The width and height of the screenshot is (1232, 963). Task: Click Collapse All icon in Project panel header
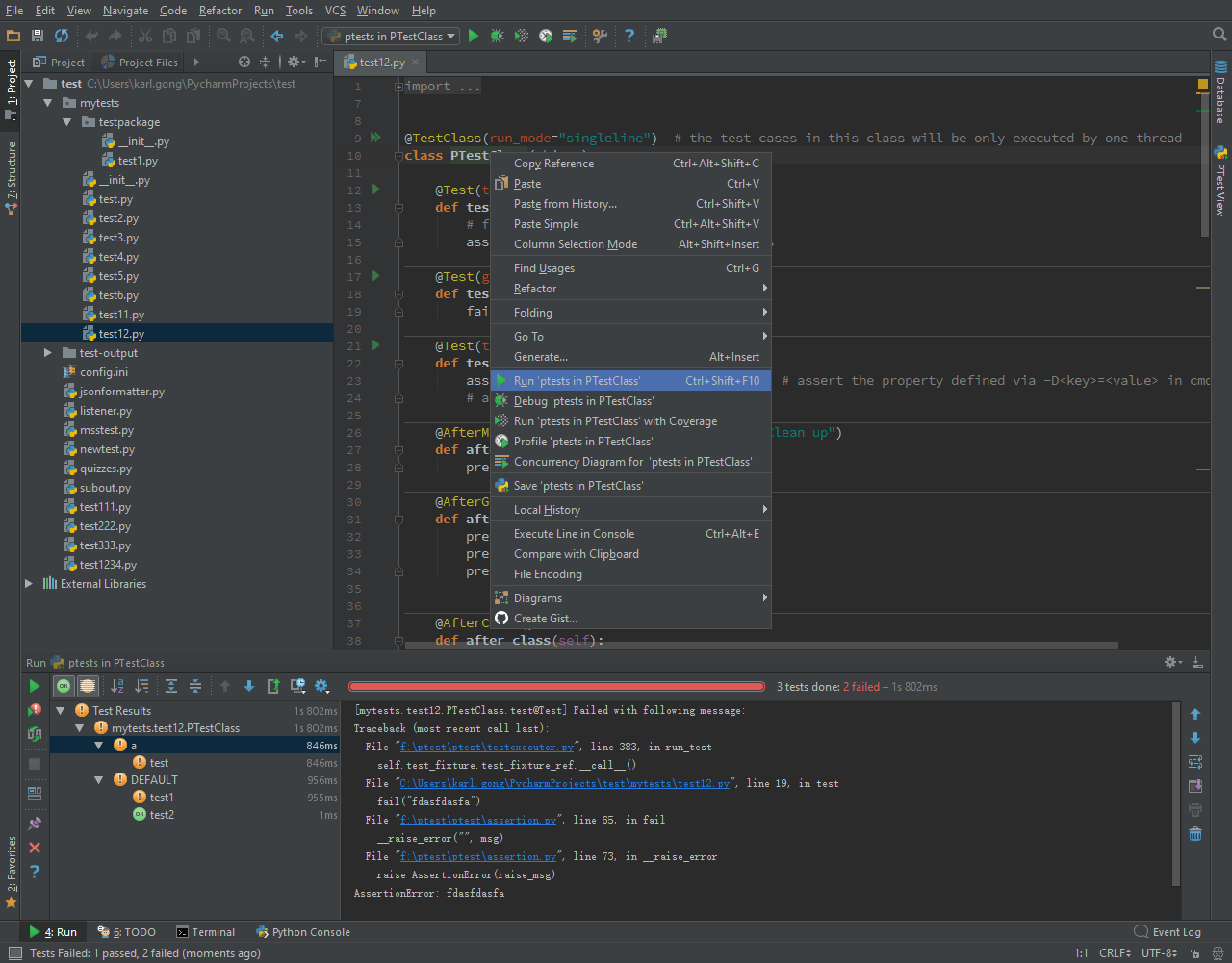point(266,62)
